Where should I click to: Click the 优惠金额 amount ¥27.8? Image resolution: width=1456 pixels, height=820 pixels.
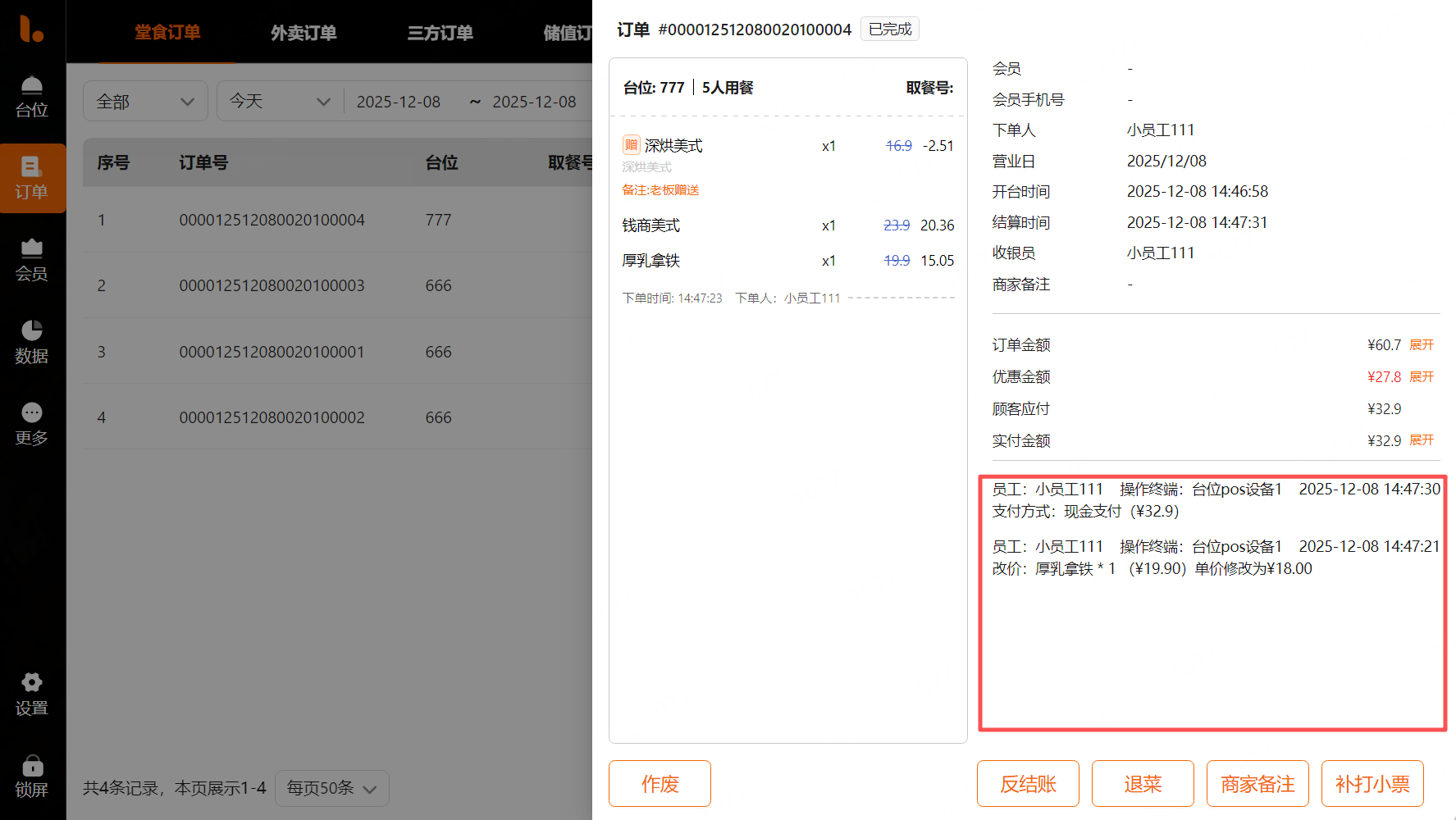coord(1385,377)
